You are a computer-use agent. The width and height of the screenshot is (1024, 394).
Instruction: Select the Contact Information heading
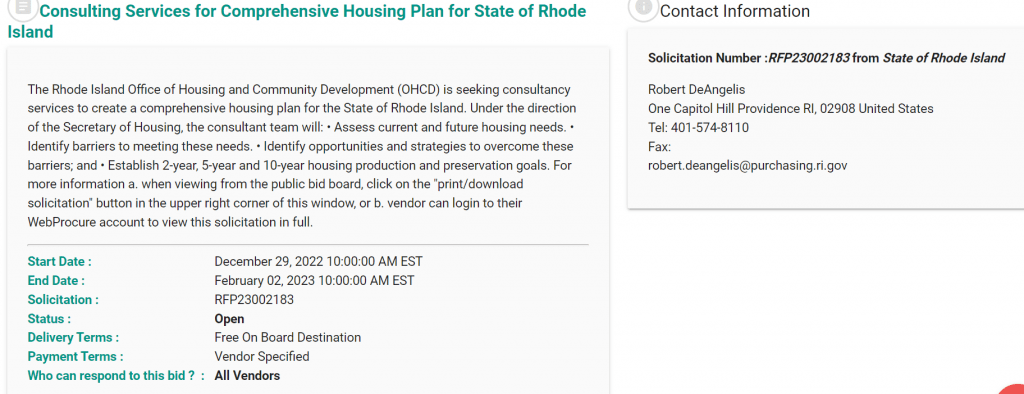pyautogui.click(x=735, y=11)
